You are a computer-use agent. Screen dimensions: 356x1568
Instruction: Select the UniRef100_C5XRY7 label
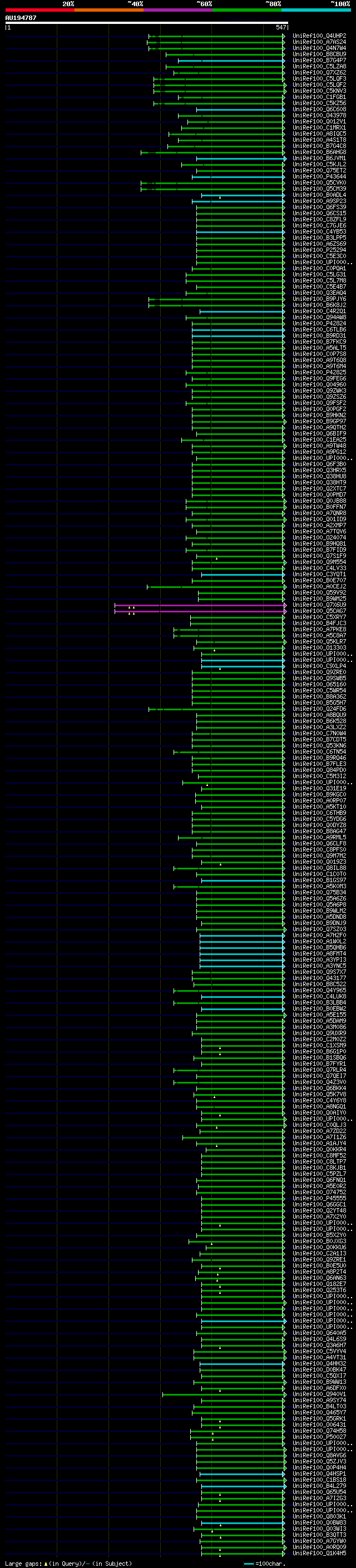click(319, 617)
